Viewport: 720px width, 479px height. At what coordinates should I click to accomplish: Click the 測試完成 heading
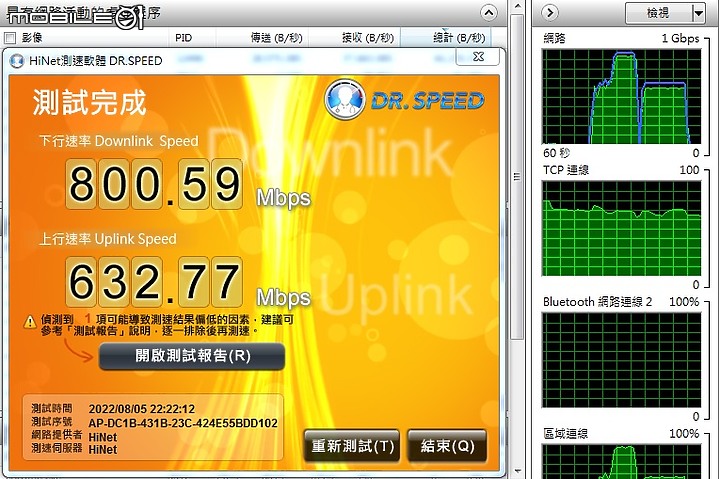coord(90,102)
